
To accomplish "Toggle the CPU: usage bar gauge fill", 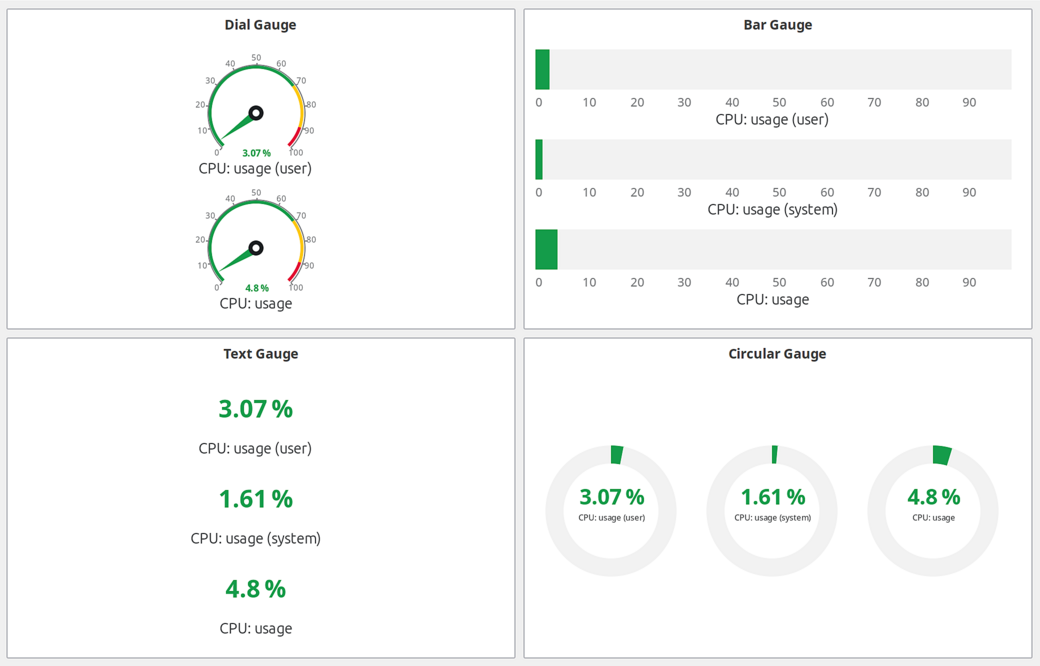I will point(548,249).
